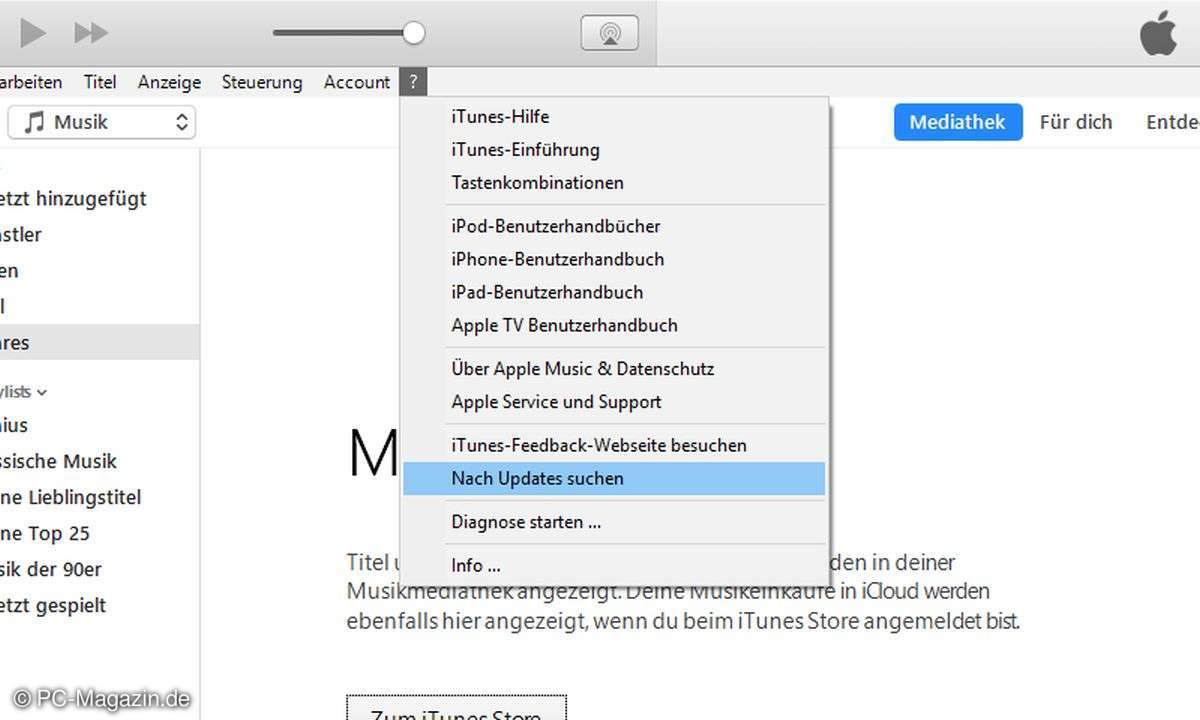Open the Account menu

pos(357,82)
